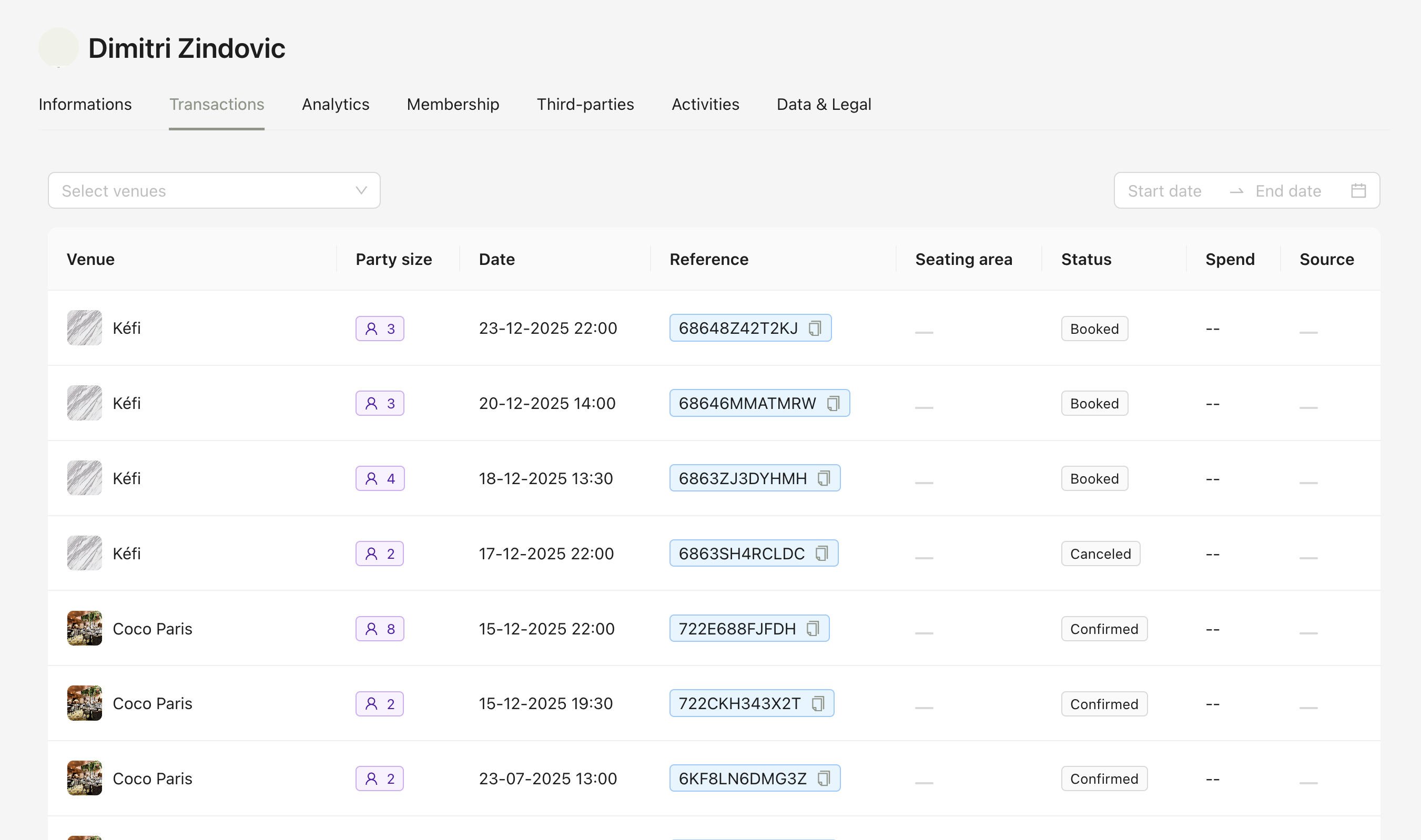Copy reference 6KF8LN6DMG3Z via icon

click(824, 778)
